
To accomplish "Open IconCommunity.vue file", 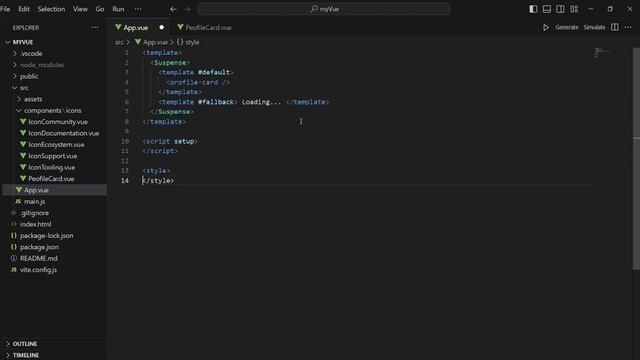I will pyautogui.click(x=58, y=122).
